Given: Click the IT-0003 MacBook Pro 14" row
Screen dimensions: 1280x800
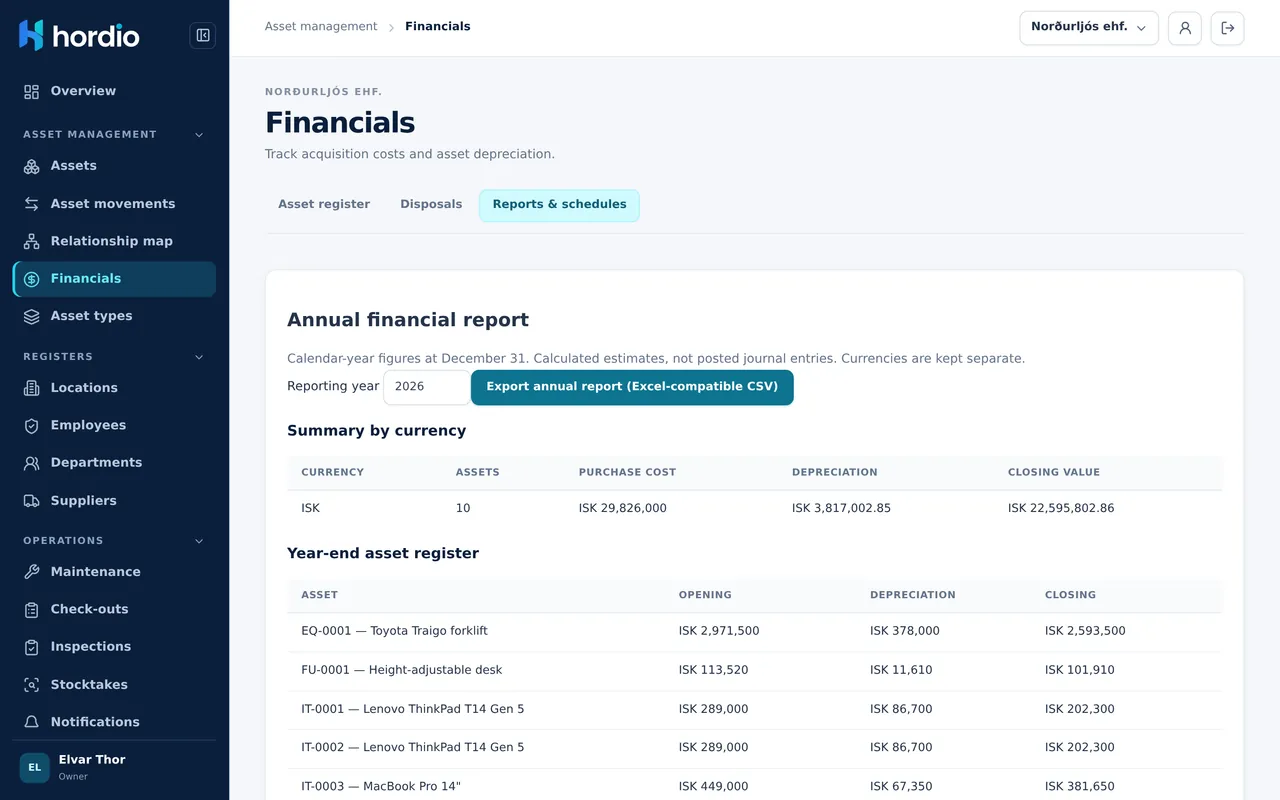Looking at the screenshot, I should click(754, 786).
